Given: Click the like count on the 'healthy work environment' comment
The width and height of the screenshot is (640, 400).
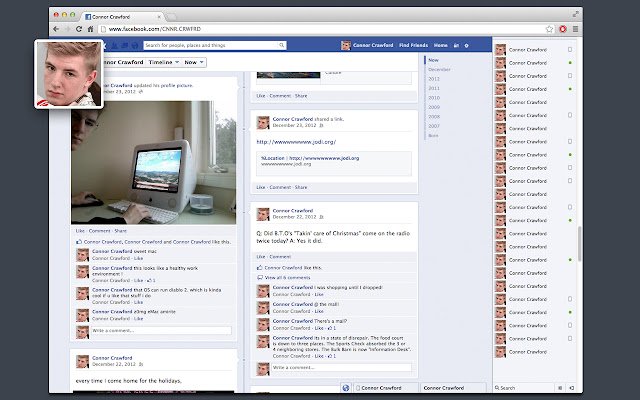Looking at the screenshot, I should [151, 280].
